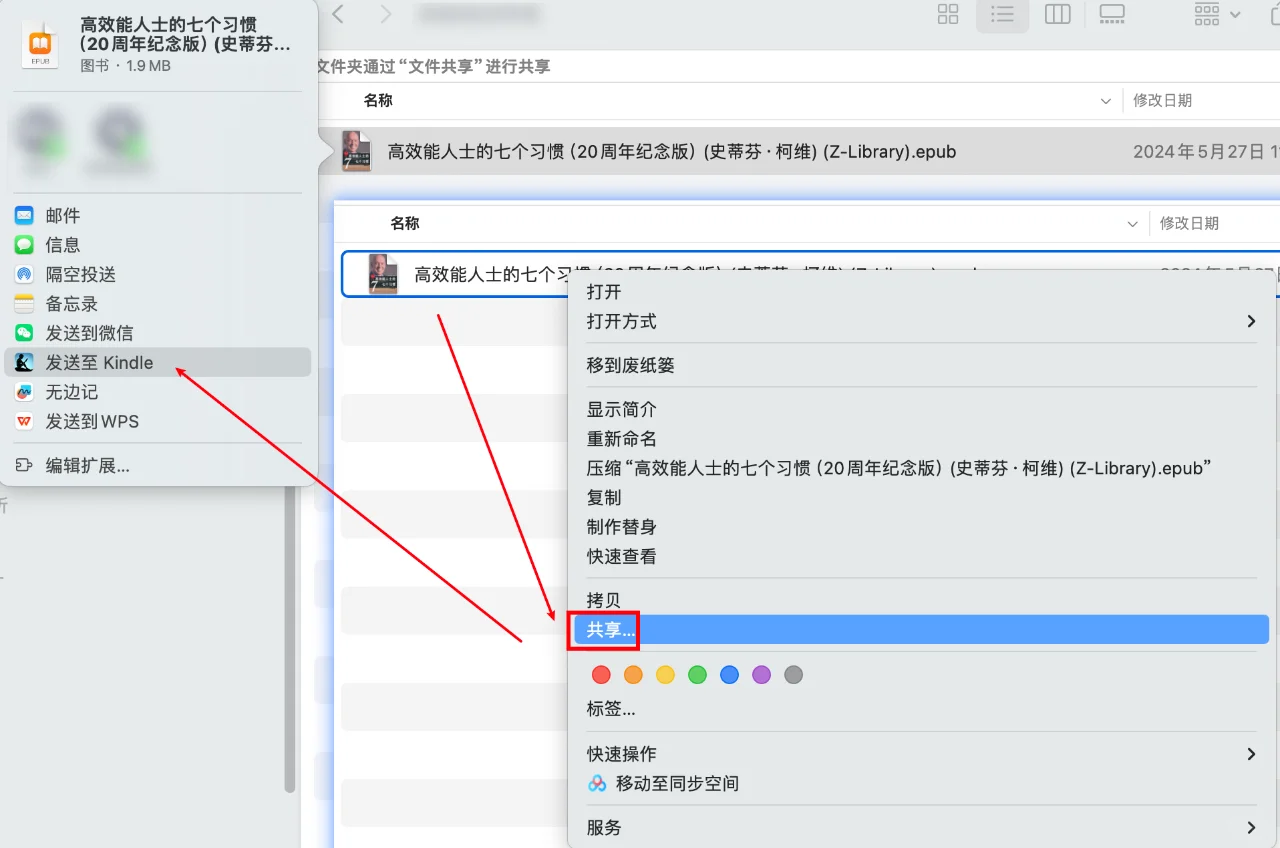Switch Finder to list view
The height and width of the screenshot is (848, 1280).
click(1002, 14)
